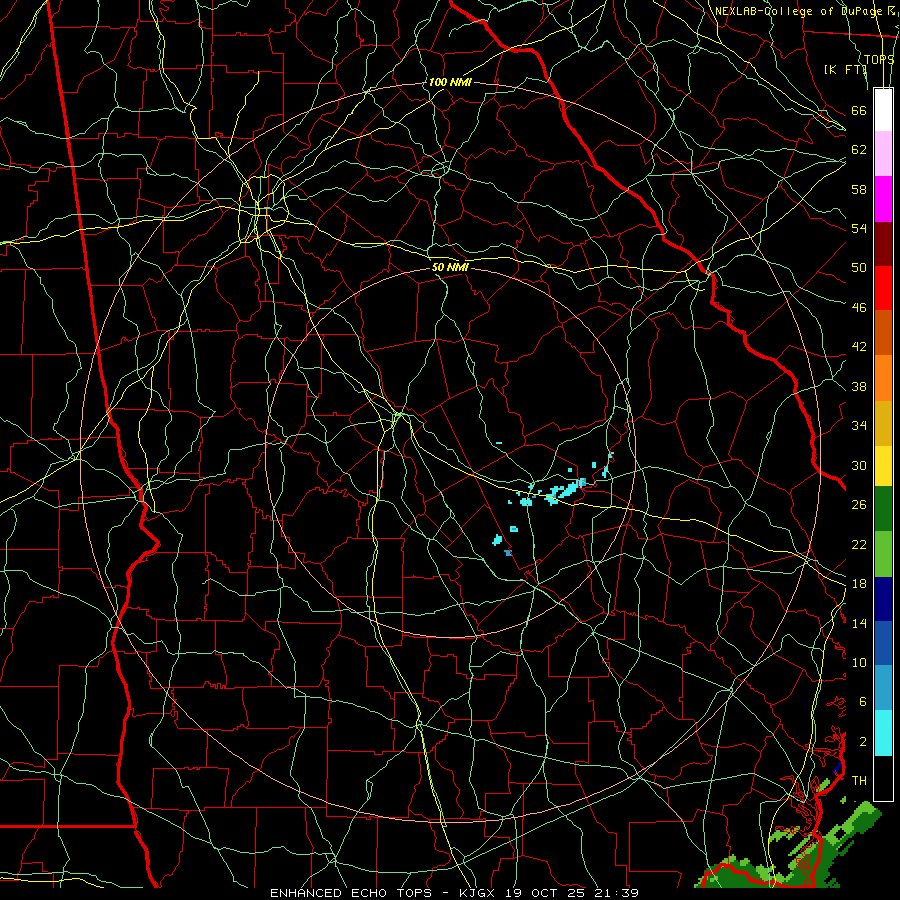Click the bright red 50K ft legend swatch
The image size is (900, 900).
pos(883,288)
